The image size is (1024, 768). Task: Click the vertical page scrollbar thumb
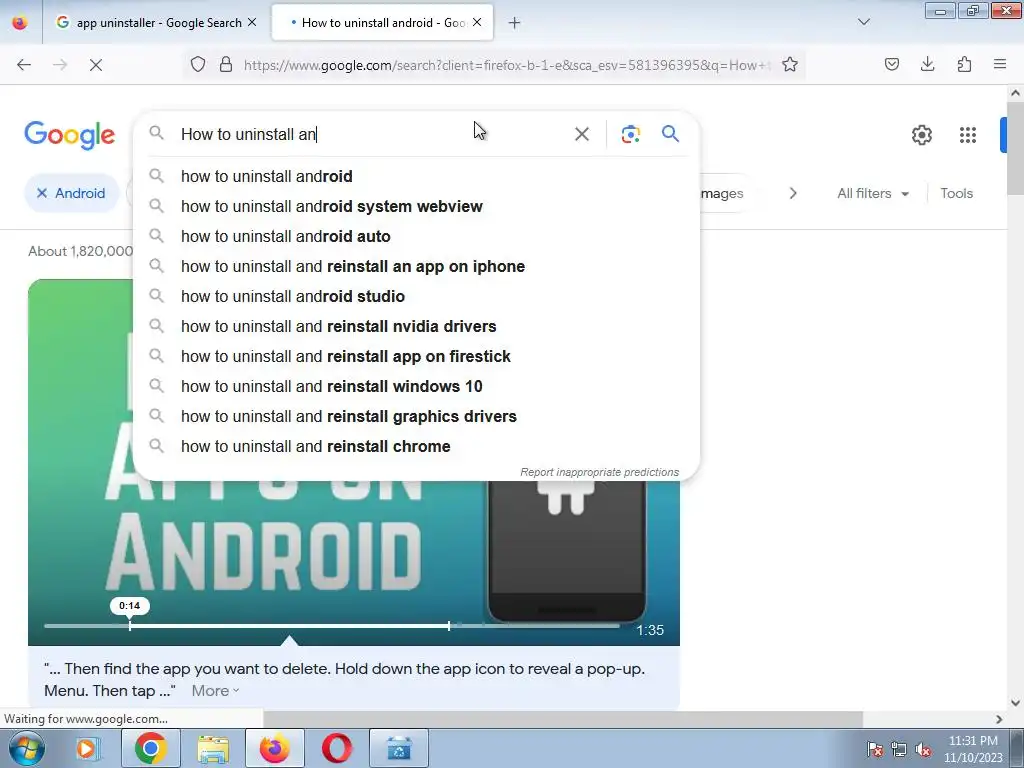click(1015, 148)
